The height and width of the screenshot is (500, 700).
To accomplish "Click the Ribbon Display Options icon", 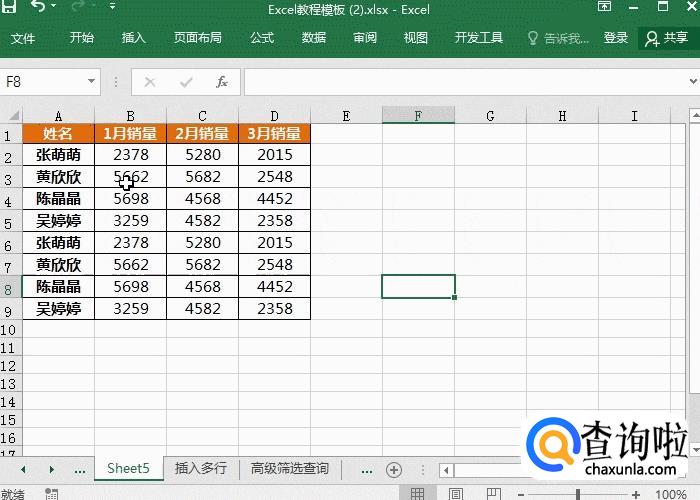I will (x=604, y=6).
